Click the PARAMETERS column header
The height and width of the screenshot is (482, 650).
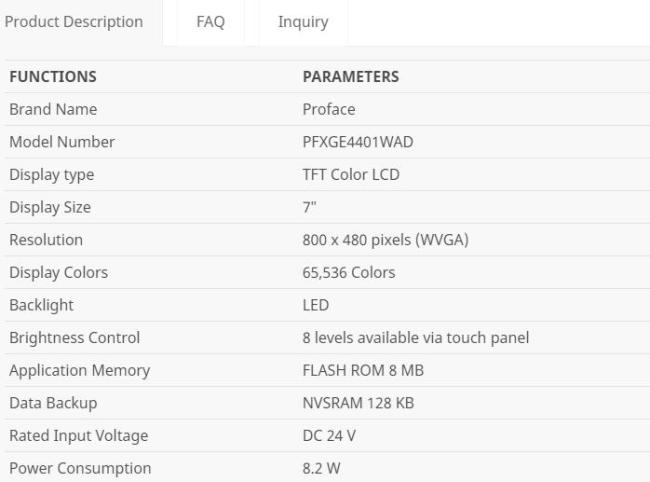coord(351,77)
